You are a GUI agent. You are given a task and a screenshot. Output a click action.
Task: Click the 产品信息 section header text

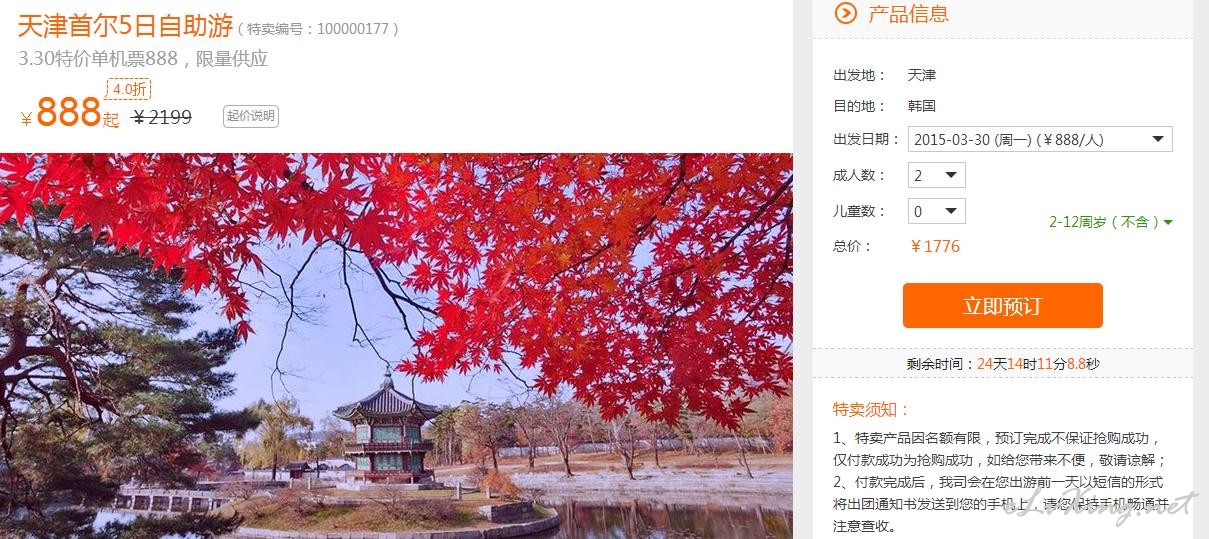coord(908,13)
